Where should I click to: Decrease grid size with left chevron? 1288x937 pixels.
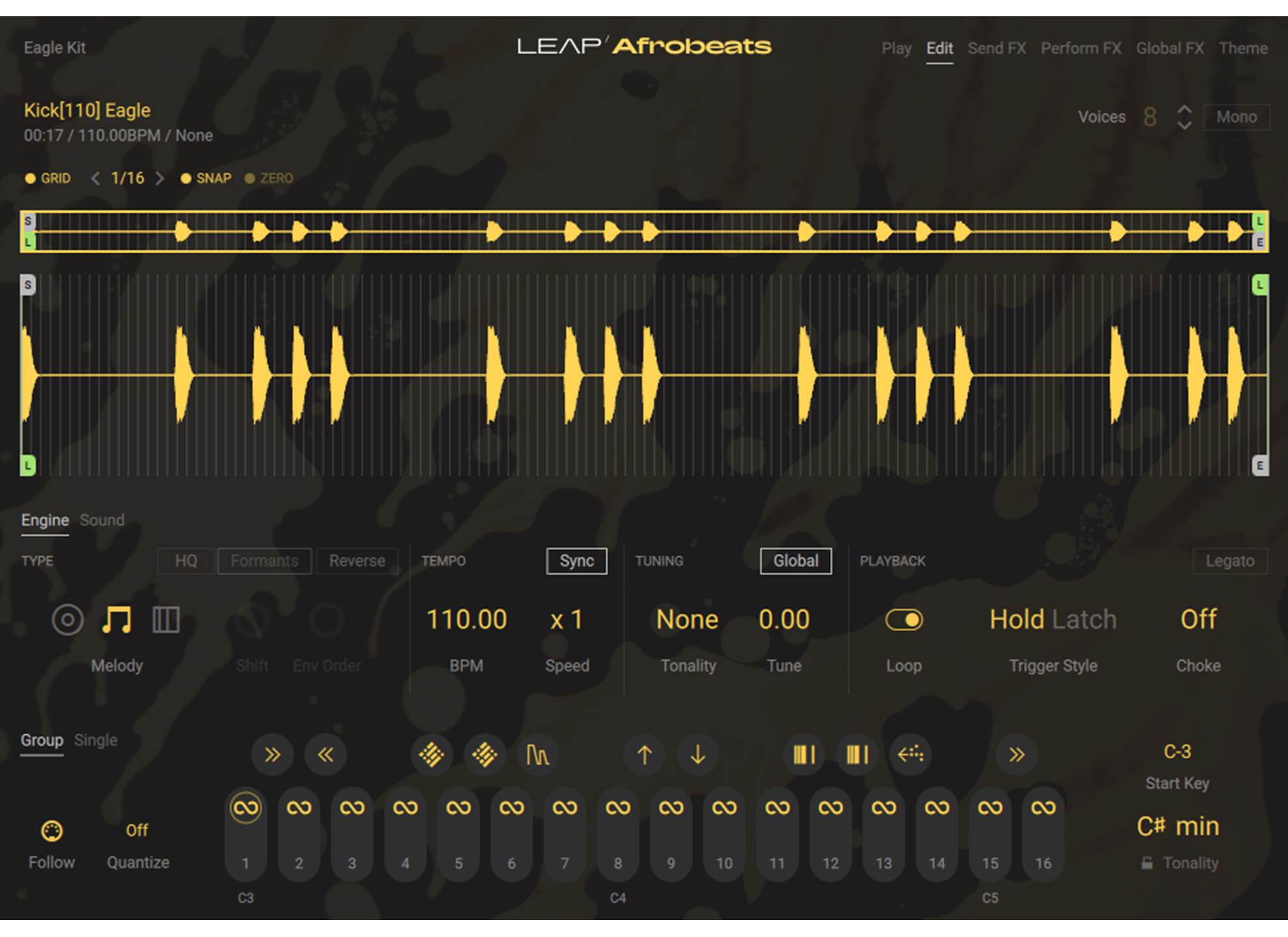(96, 178)
